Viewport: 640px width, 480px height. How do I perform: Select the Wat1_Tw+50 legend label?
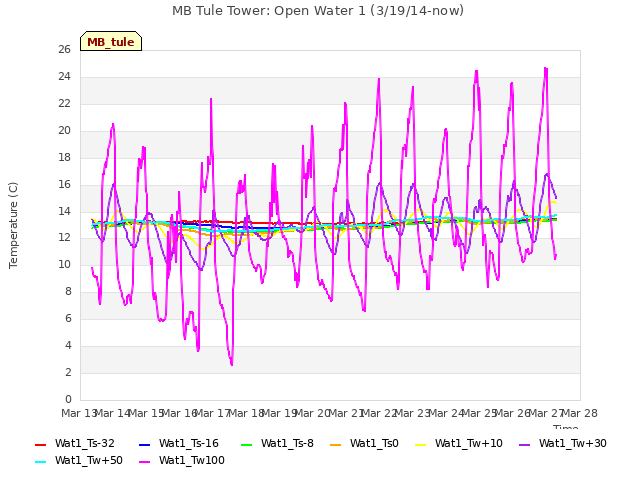pyautogui.click(x=89, y=460)
